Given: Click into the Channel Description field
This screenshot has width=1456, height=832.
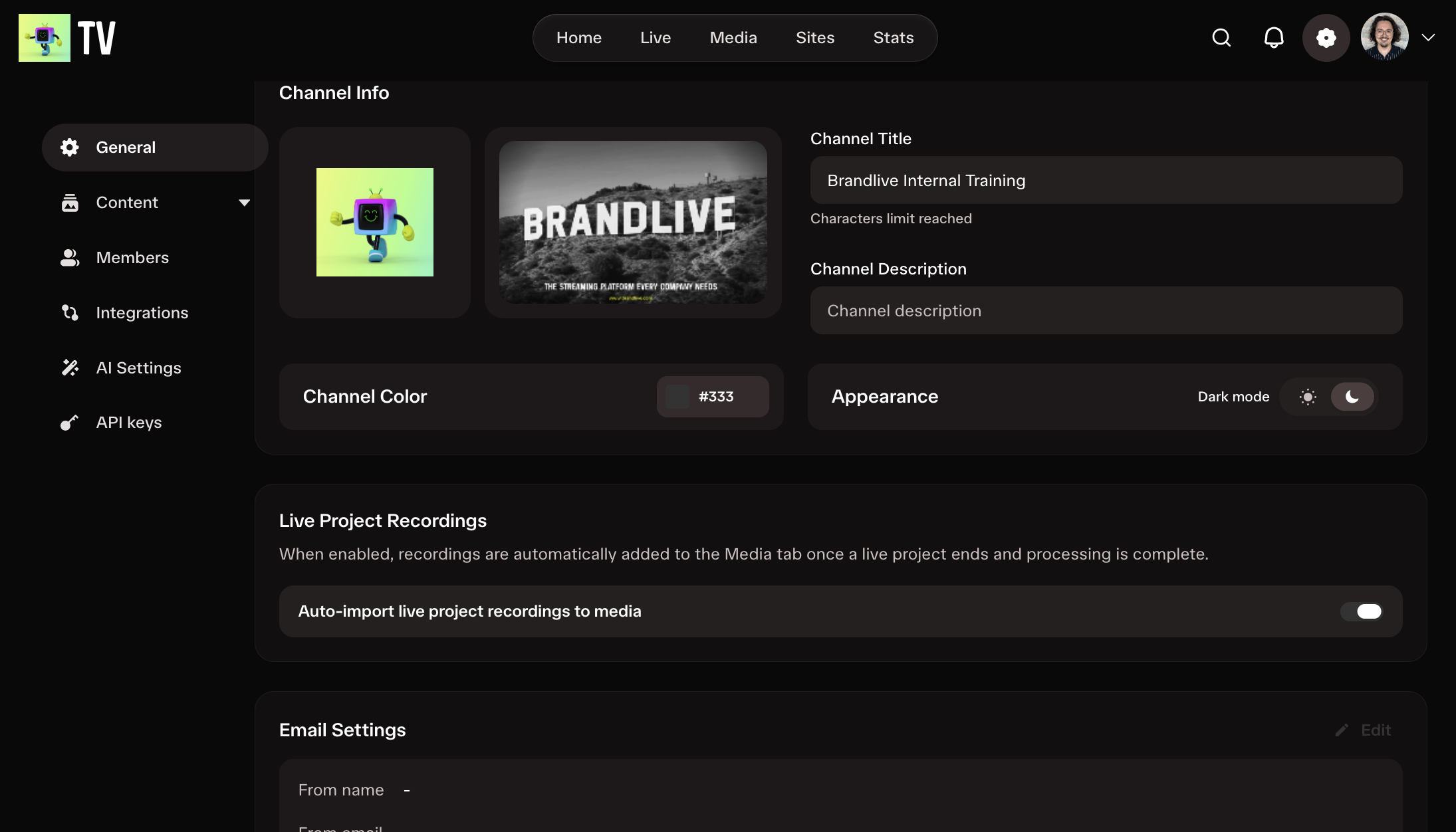Looking at the screenshot, I should pyautogui.click(x=1106, y=310).
